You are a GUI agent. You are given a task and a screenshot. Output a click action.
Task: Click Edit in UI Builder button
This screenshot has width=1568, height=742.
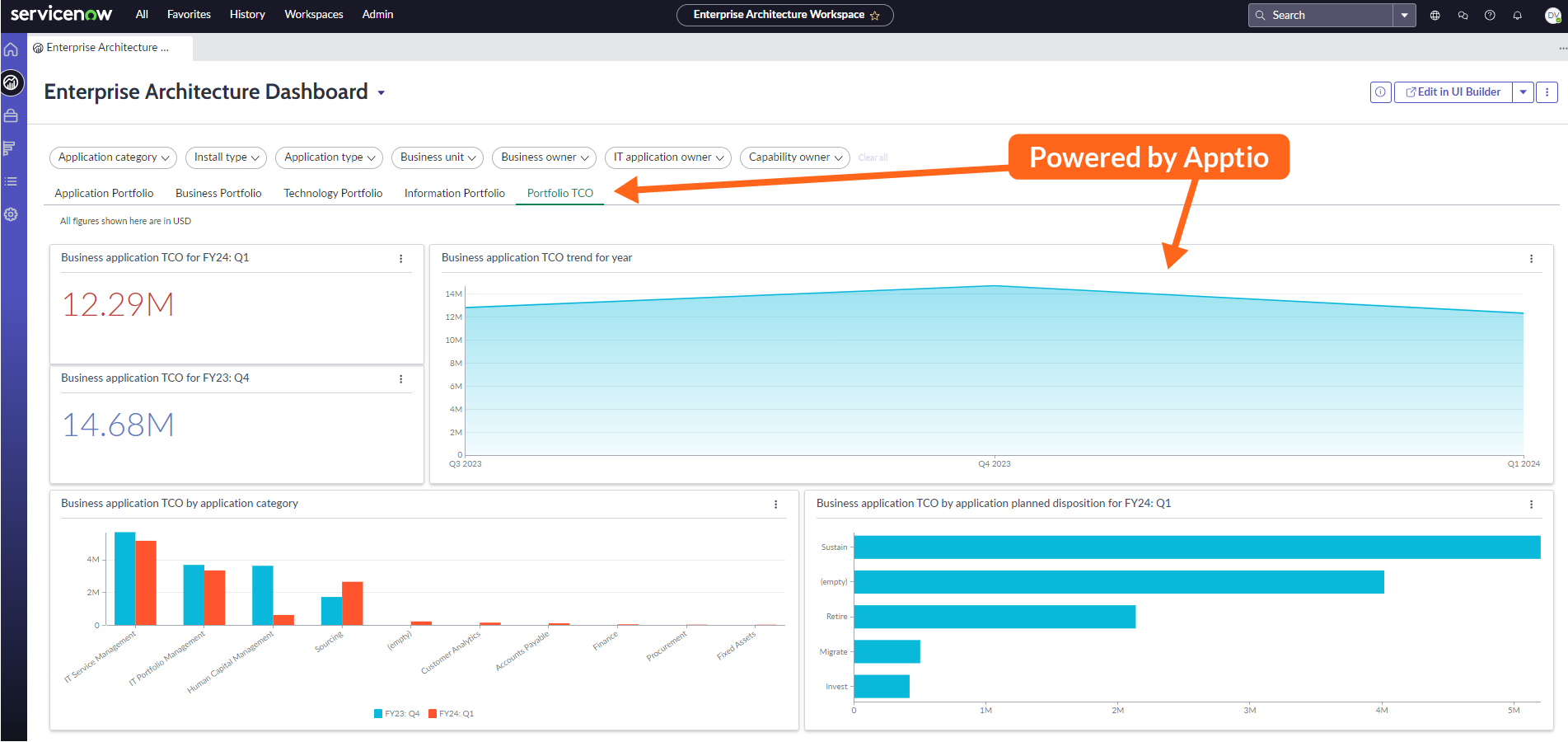click(1453, 92)
